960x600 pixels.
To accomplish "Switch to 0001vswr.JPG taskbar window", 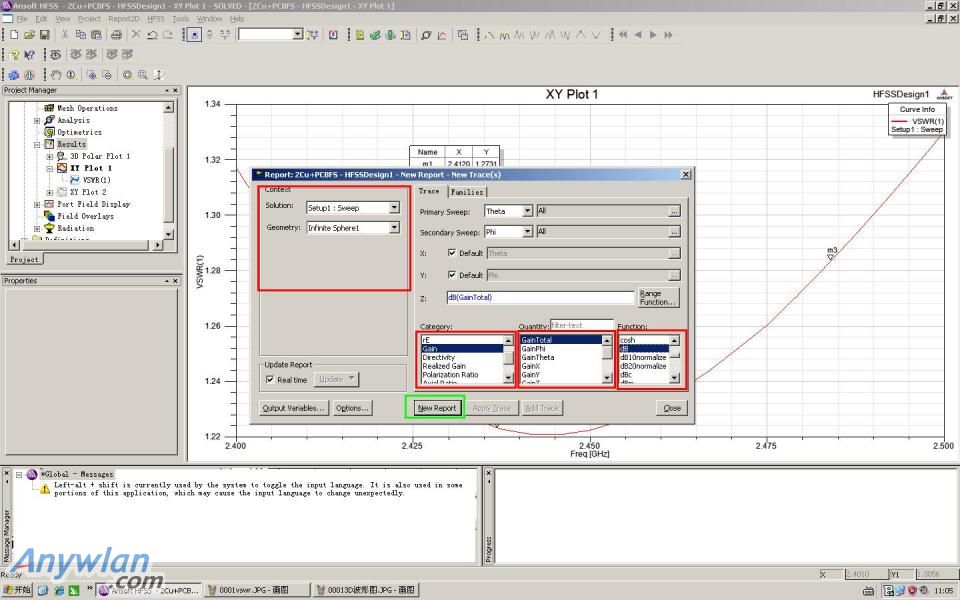I will coord(257,590).
